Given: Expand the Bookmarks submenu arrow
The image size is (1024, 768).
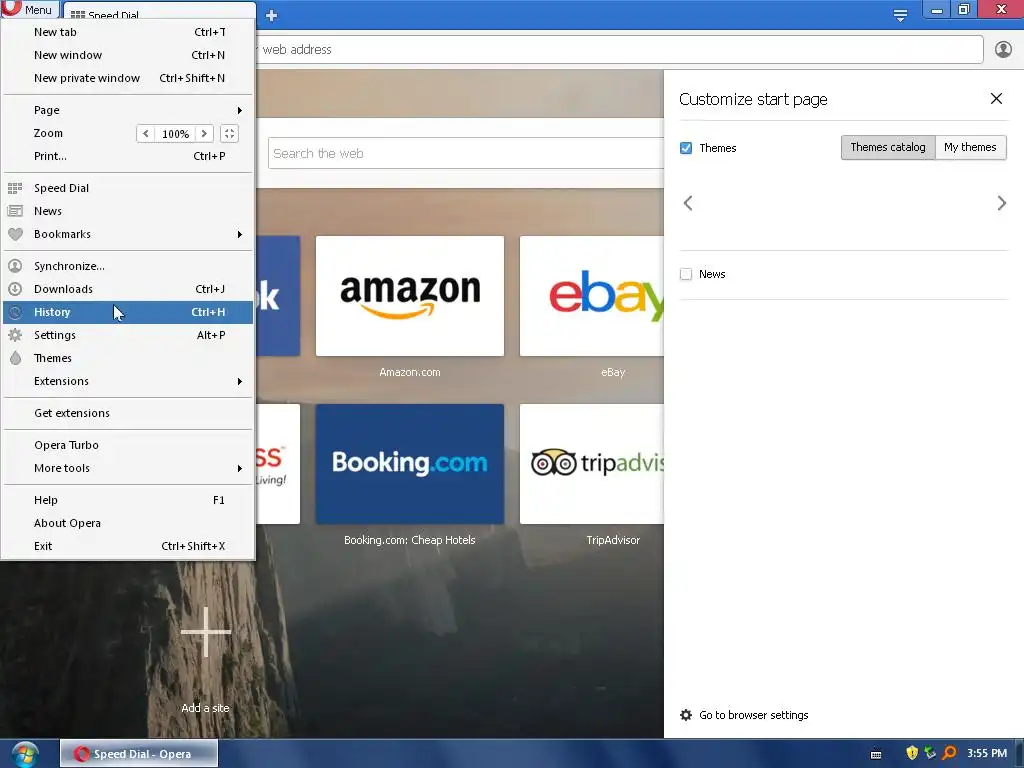Looking at the screenshot, I should (x=240, y=234).
